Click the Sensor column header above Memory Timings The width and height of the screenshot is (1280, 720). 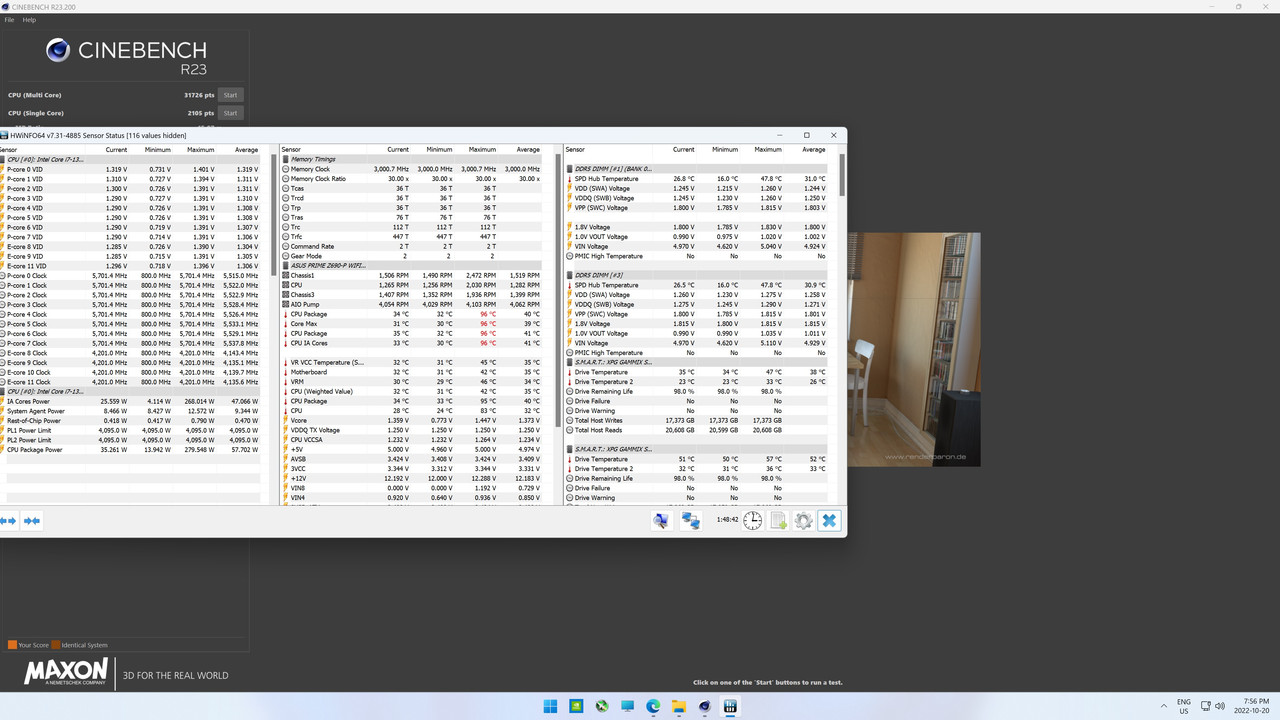point(292,150)
